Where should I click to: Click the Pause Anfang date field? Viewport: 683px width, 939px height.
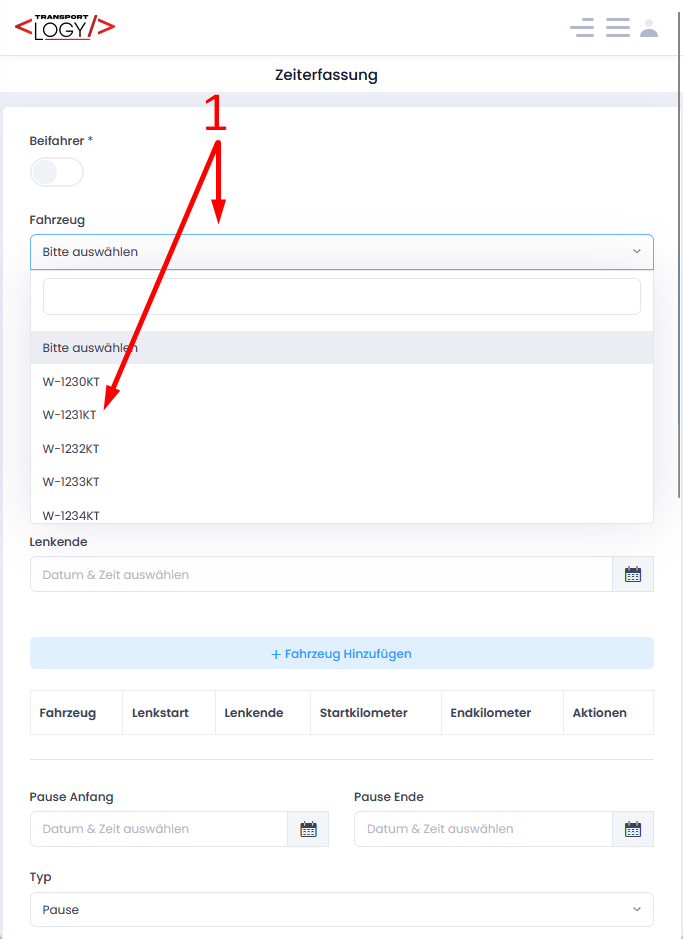click(158, 829)
